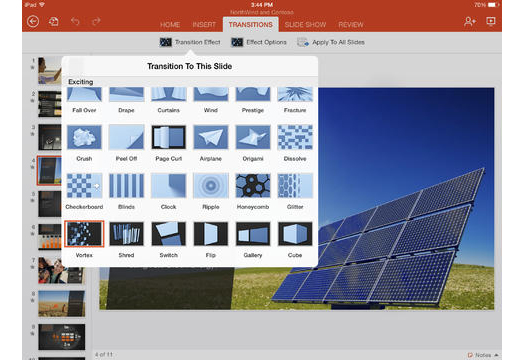Tap the back arrow icon
The height and width of the screenshot is (360, 525).
pos(33,22)
